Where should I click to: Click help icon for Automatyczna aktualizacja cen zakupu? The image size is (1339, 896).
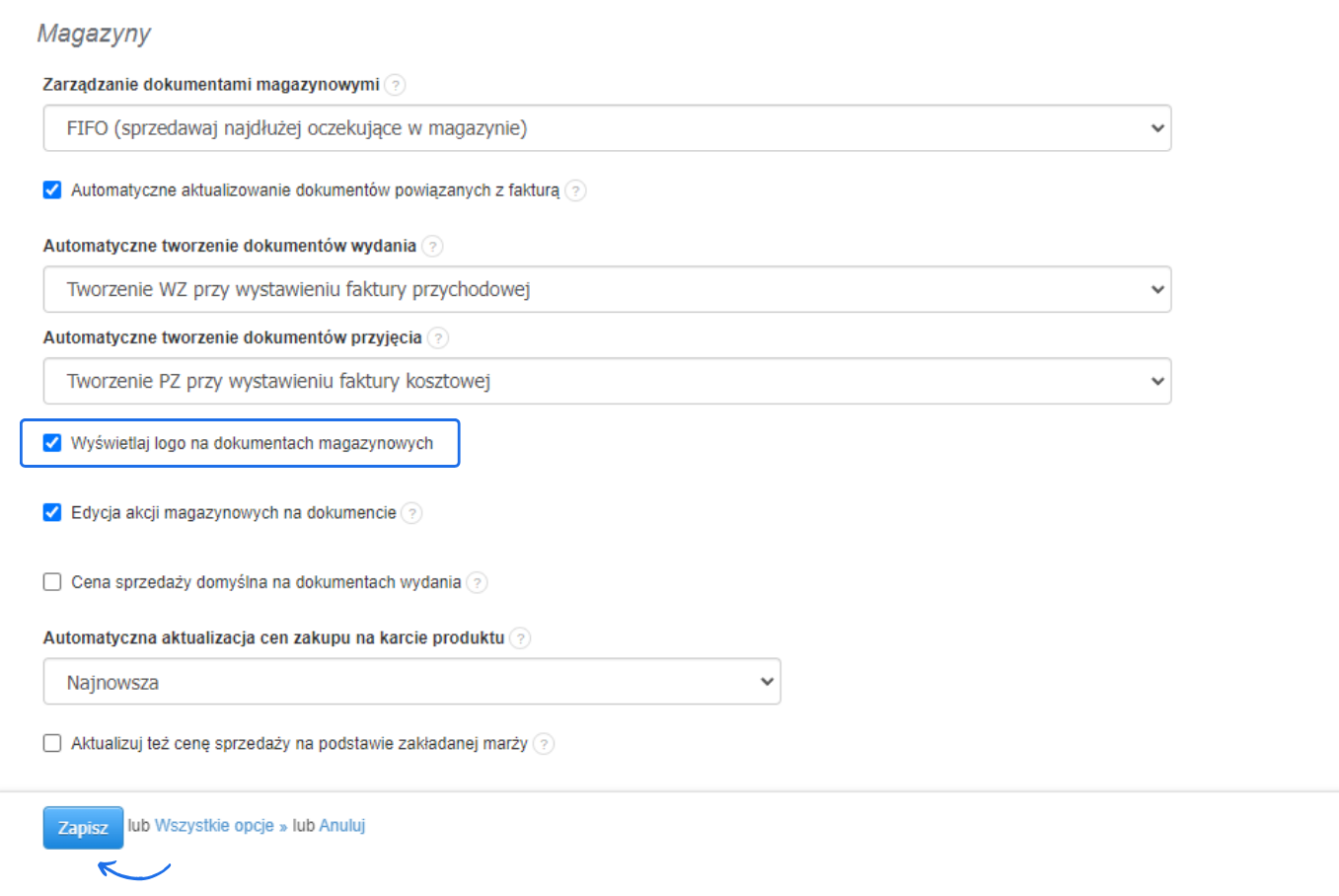click(x=520, y=638)
